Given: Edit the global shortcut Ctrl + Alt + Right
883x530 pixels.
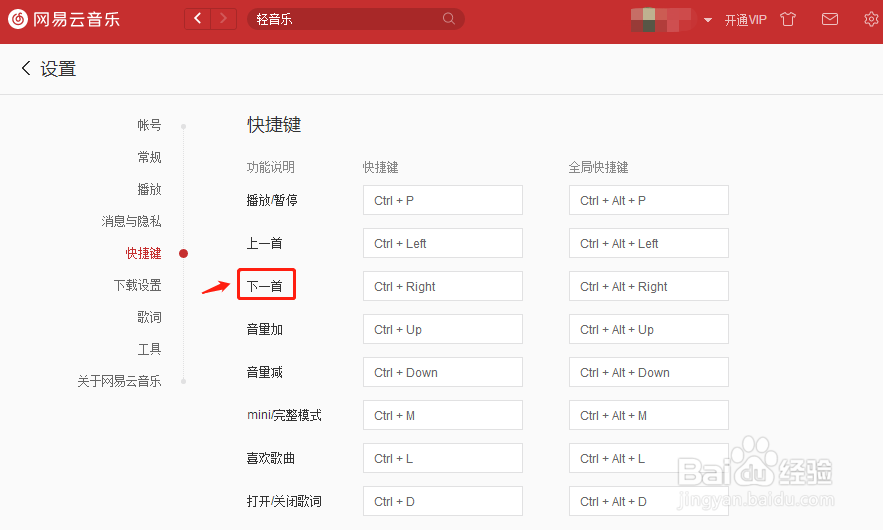Looking at the screenshot, I should pyautogui.click(x=649, y=286).
